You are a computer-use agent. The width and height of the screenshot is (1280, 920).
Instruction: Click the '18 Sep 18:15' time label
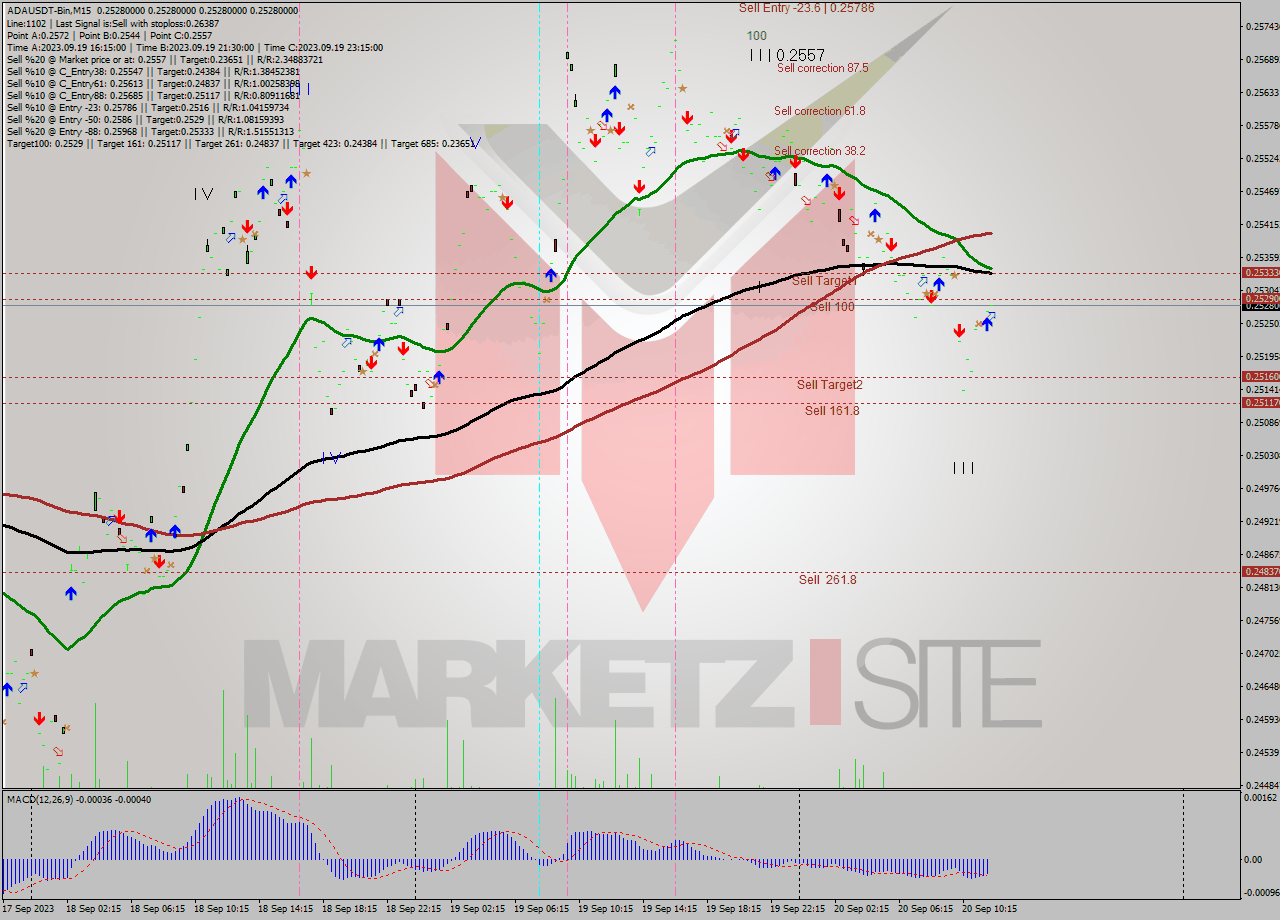point(350,909)
